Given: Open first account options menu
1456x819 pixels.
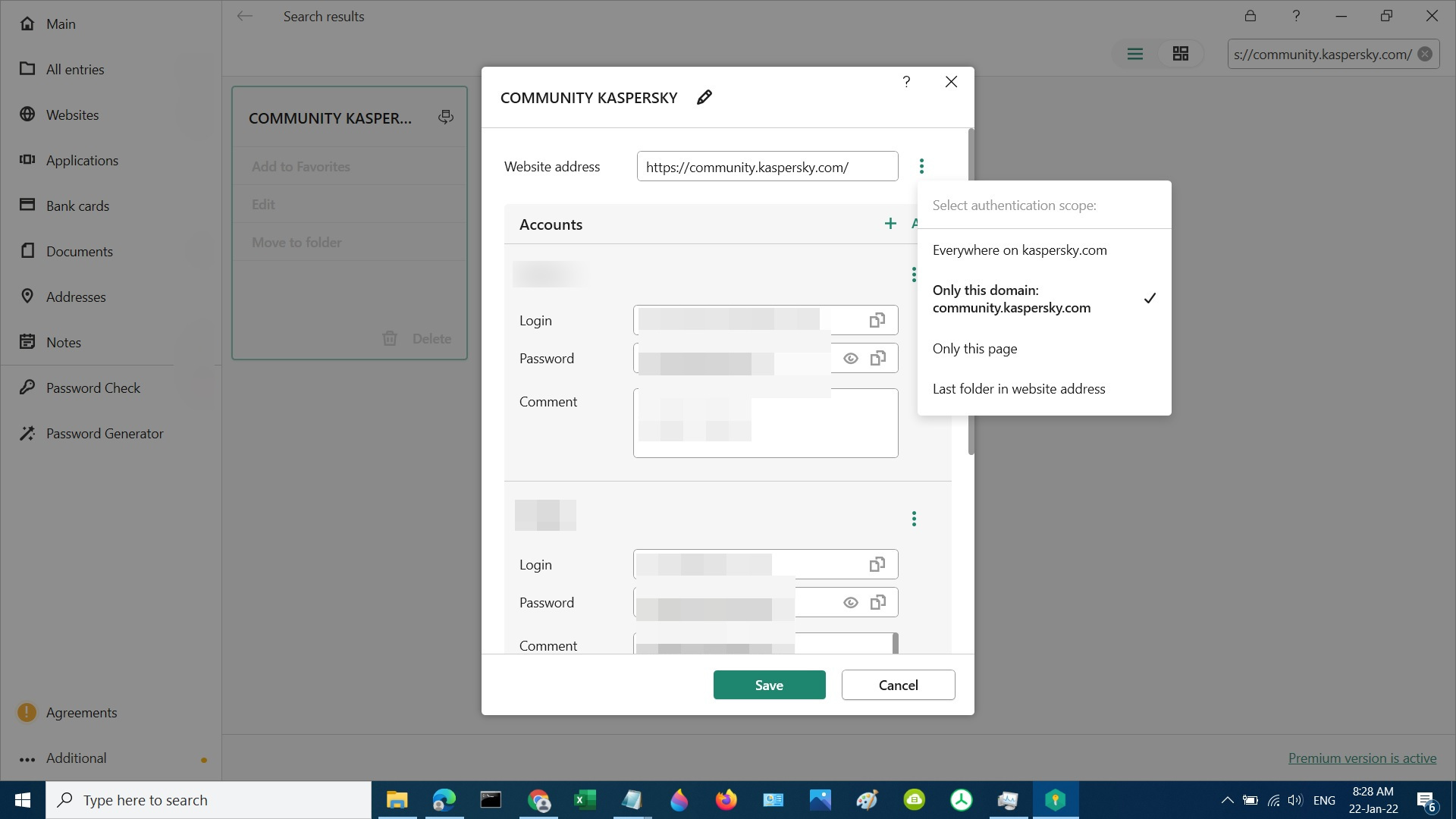Looking at the screenshot, I should click(914, 275).
